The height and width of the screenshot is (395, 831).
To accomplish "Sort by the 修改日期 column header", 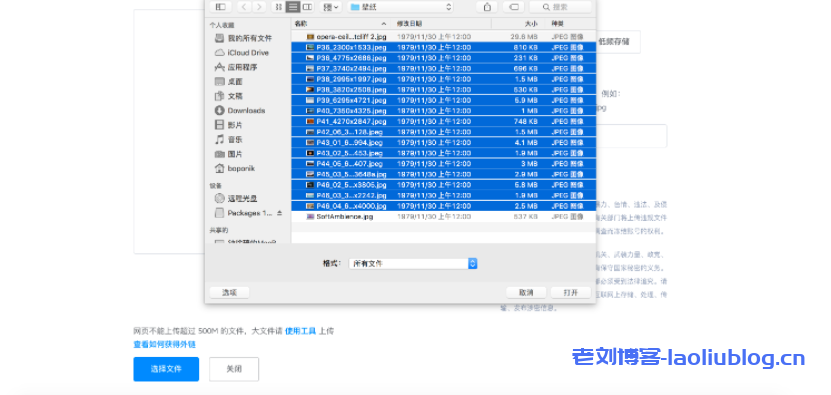I will click(441, 24).
